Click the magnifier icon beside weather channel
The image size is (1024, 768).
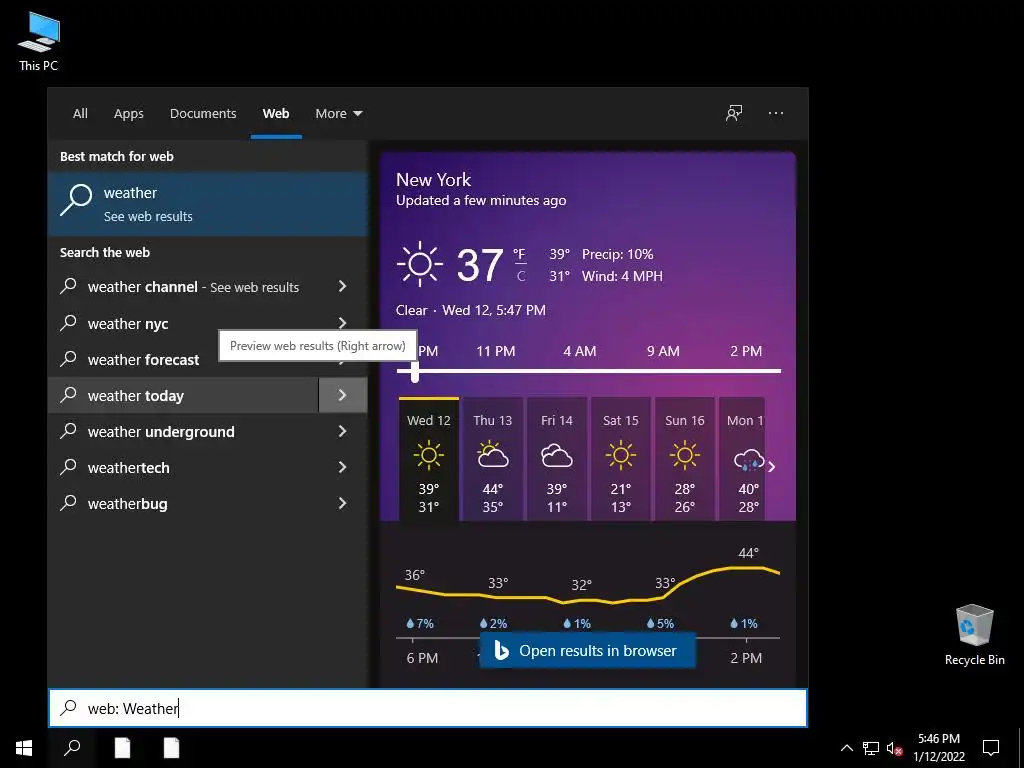click(x=69, y=286)
